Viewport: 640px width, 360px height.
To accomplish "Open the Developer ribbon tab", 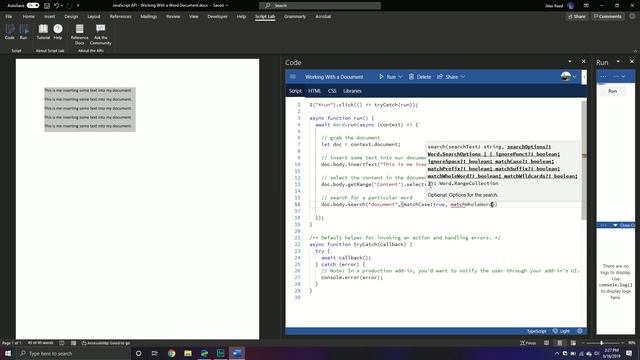I will point(217,17).
